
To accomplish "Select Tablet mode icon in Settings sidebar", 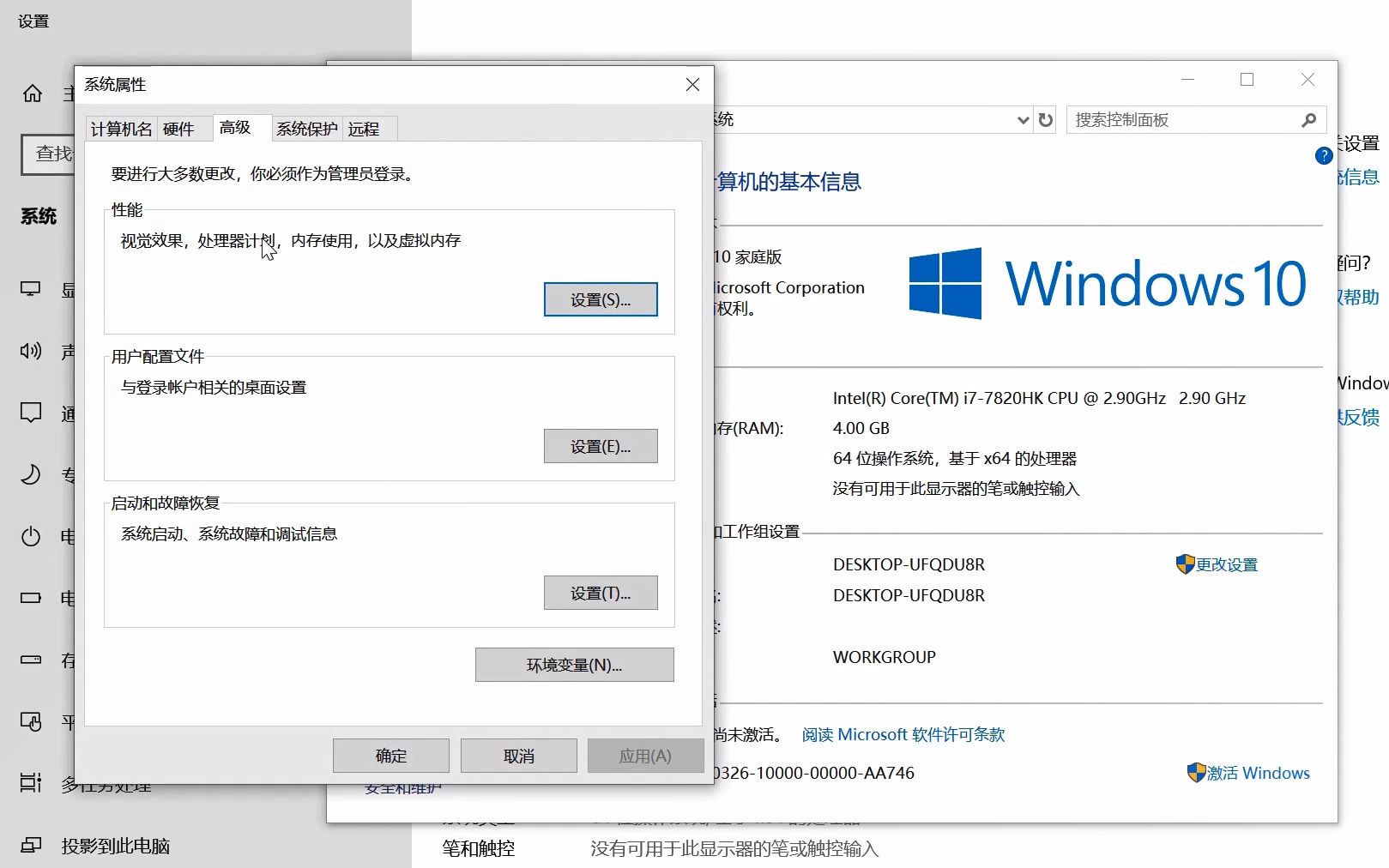I will coord(31,721).
